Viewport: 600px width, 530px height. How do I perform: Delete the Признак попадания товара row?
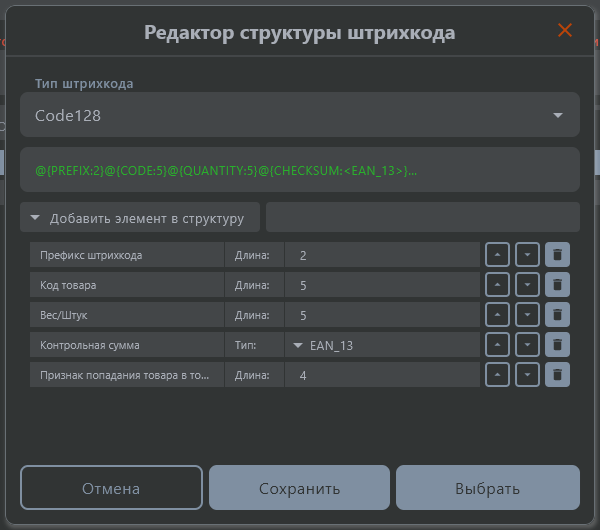(557, 375)
